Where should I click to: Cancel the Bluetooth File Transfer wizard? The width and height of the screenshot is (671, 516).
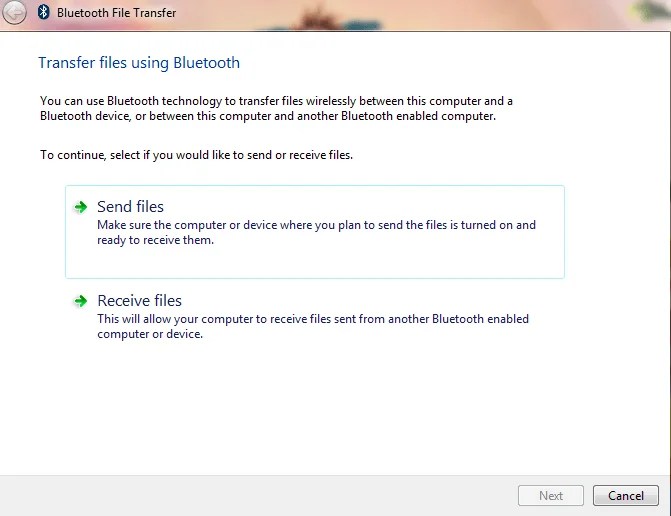(626, 495)
